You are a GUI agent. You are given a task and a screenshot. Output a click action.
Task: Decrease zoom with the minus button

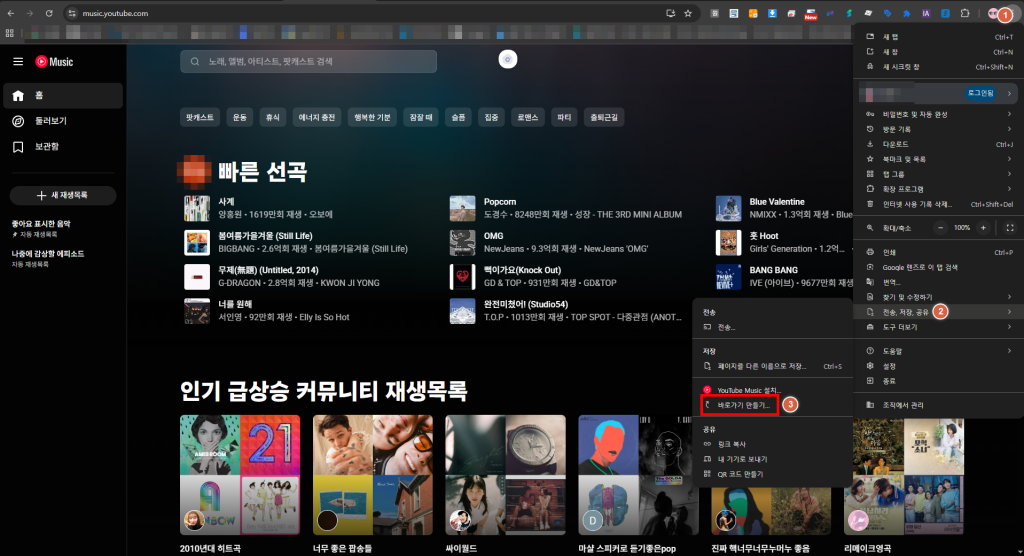pos(940,228)
